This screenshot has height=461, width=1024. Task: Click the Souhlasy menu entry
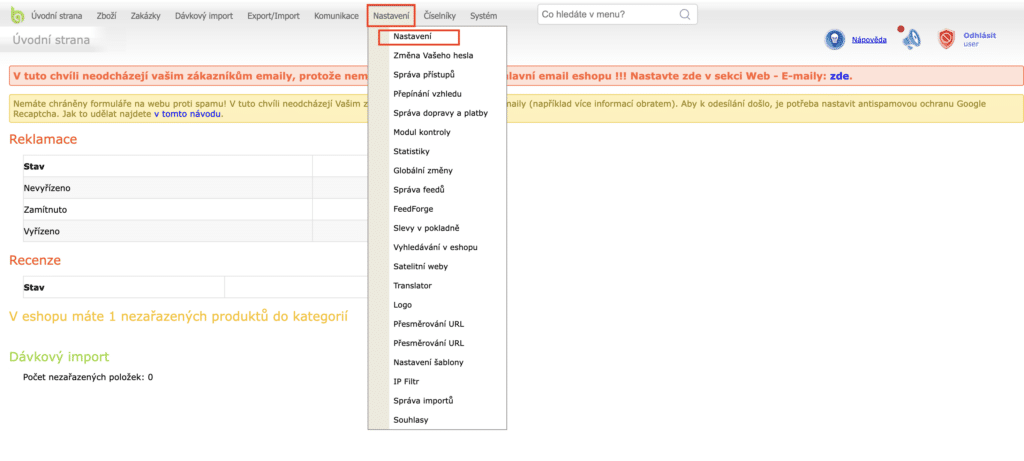tap(411, 420)
